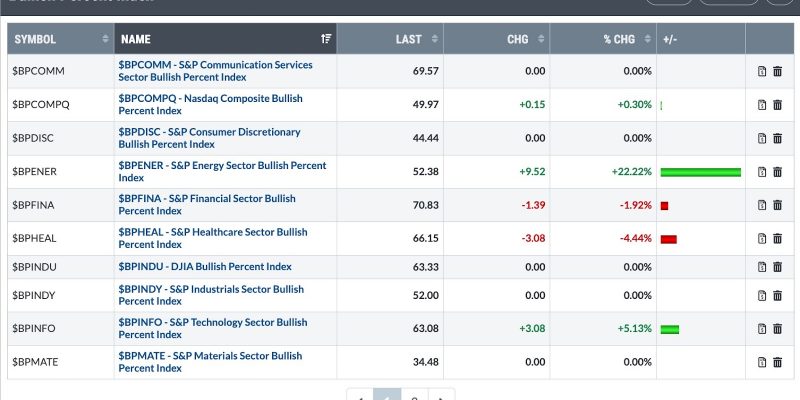Screen dimensions: 800x400
Task: Click the 70.83 last value
Action: [426, 205]
